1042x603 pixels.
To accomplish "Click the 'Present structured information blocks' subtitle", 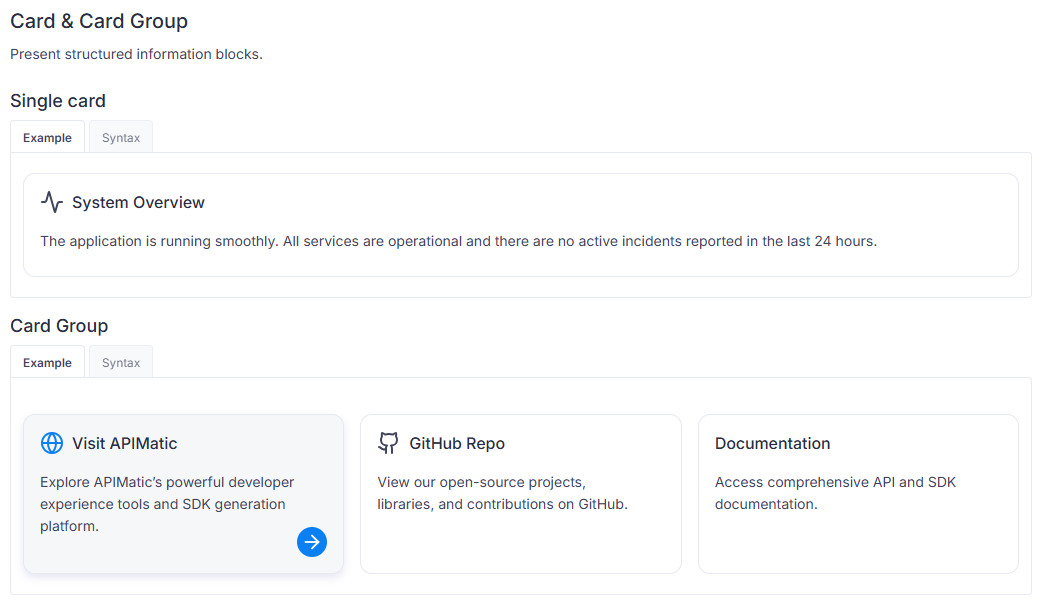I will coord(136,54).
